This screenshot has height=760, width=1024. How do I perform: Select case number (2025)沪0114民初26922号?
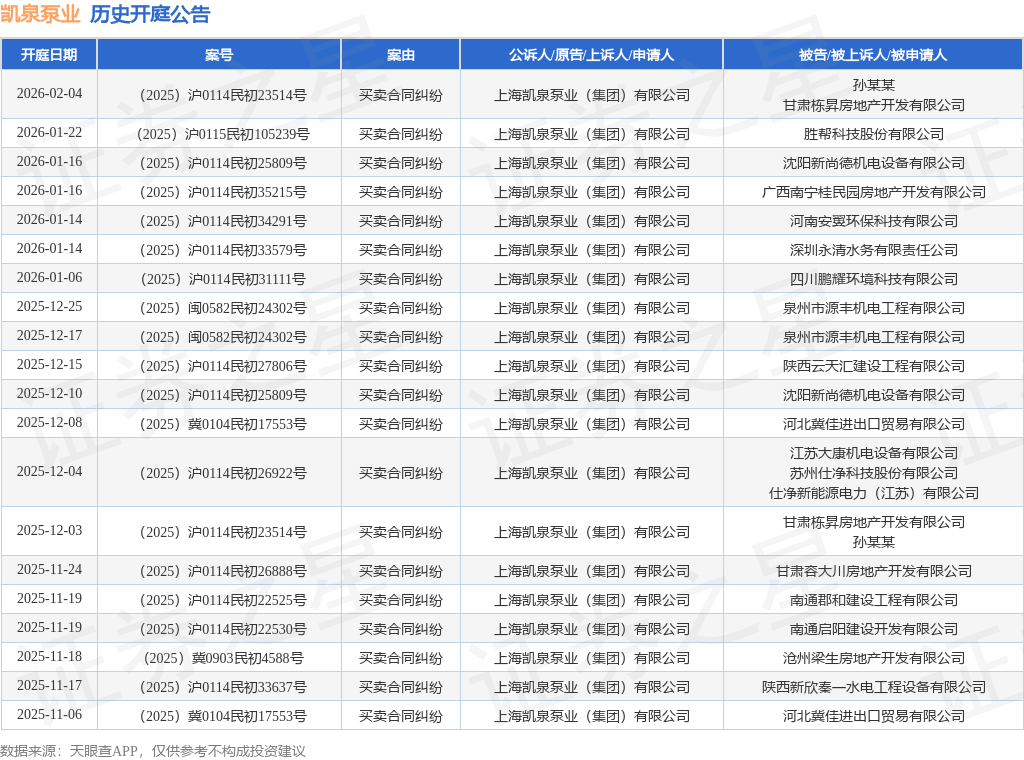pyautogui.click(x=223, y=473)
